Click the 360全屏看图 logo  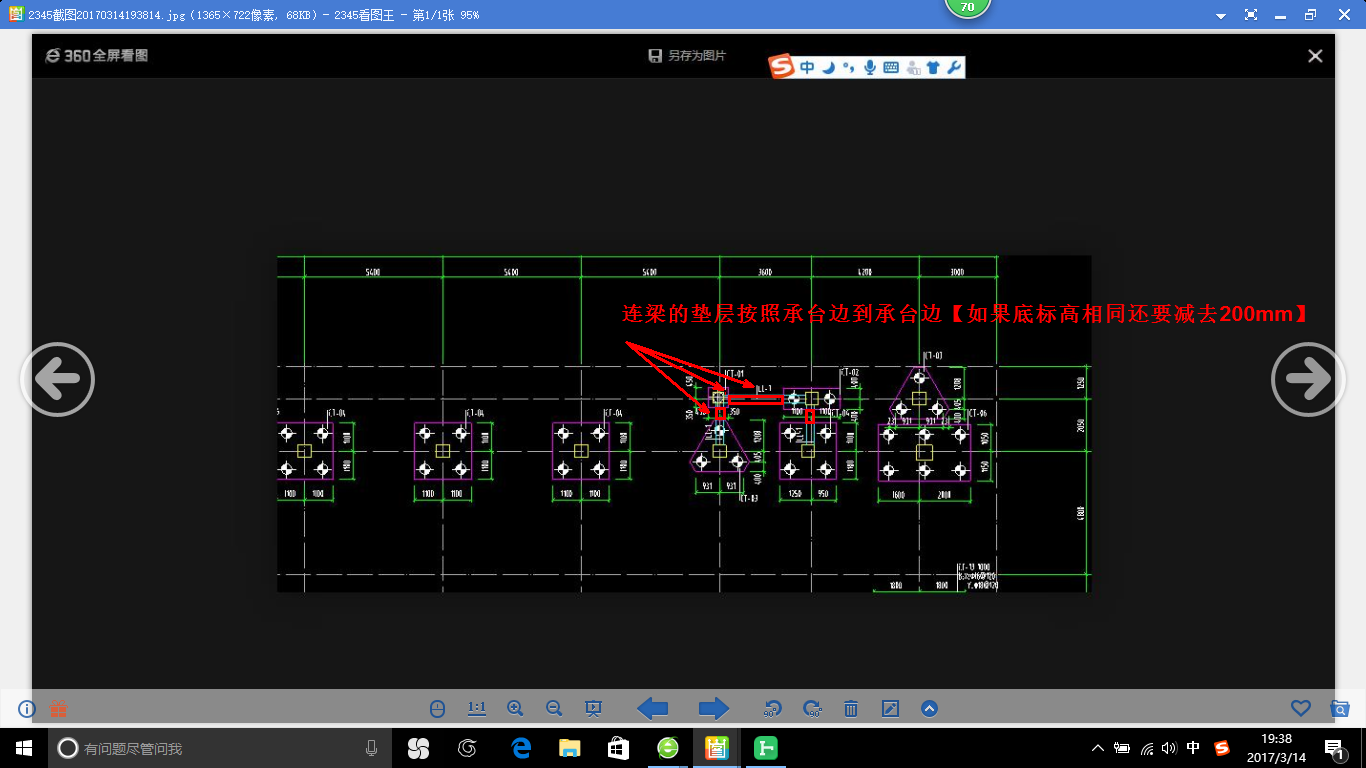[97, 56]
